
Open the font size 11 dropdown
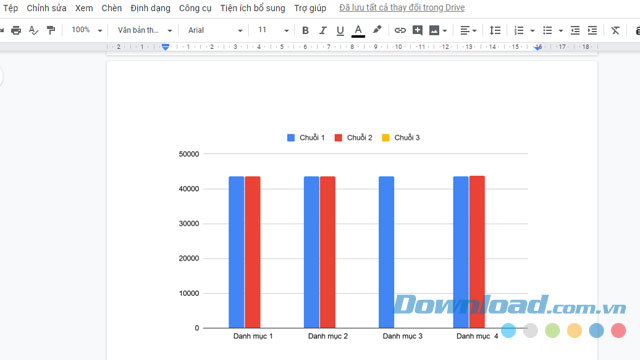coord(273,30)
